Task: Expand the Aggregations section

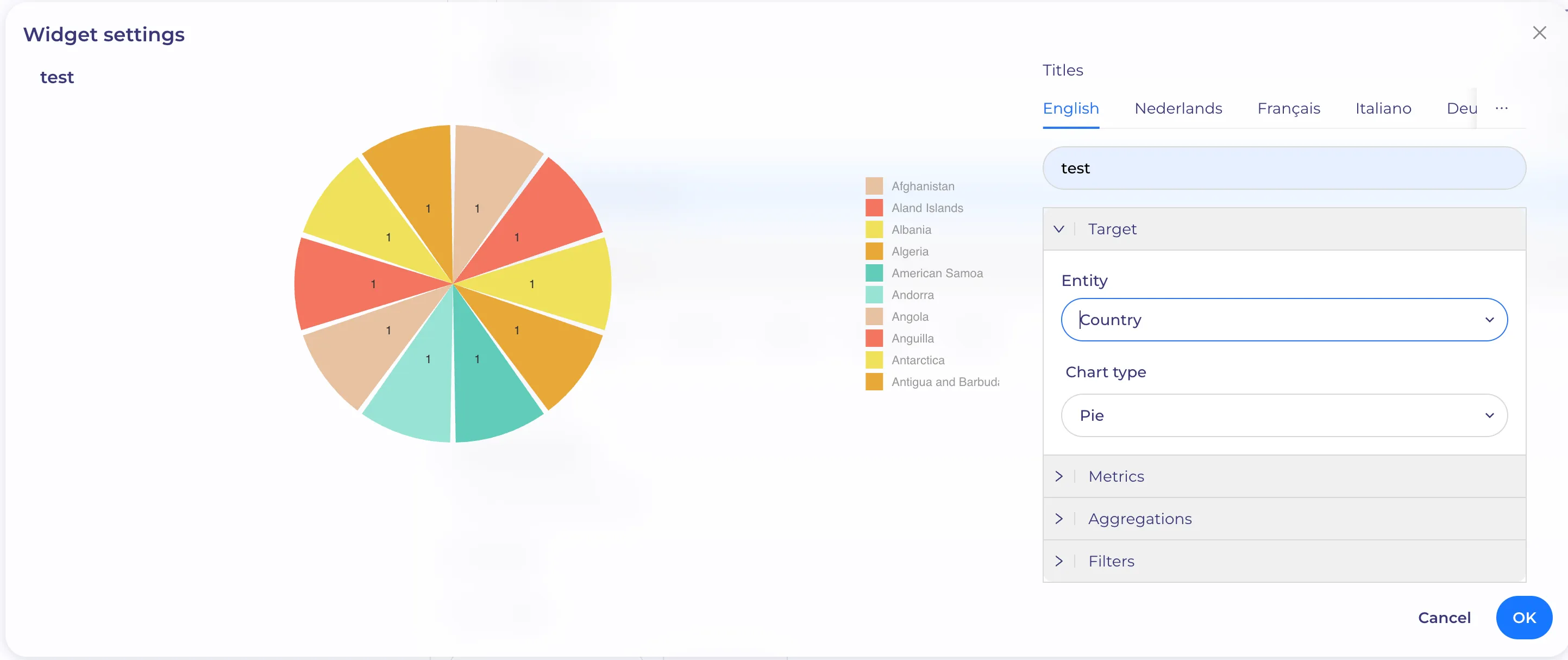Action: pos(1284,519)
